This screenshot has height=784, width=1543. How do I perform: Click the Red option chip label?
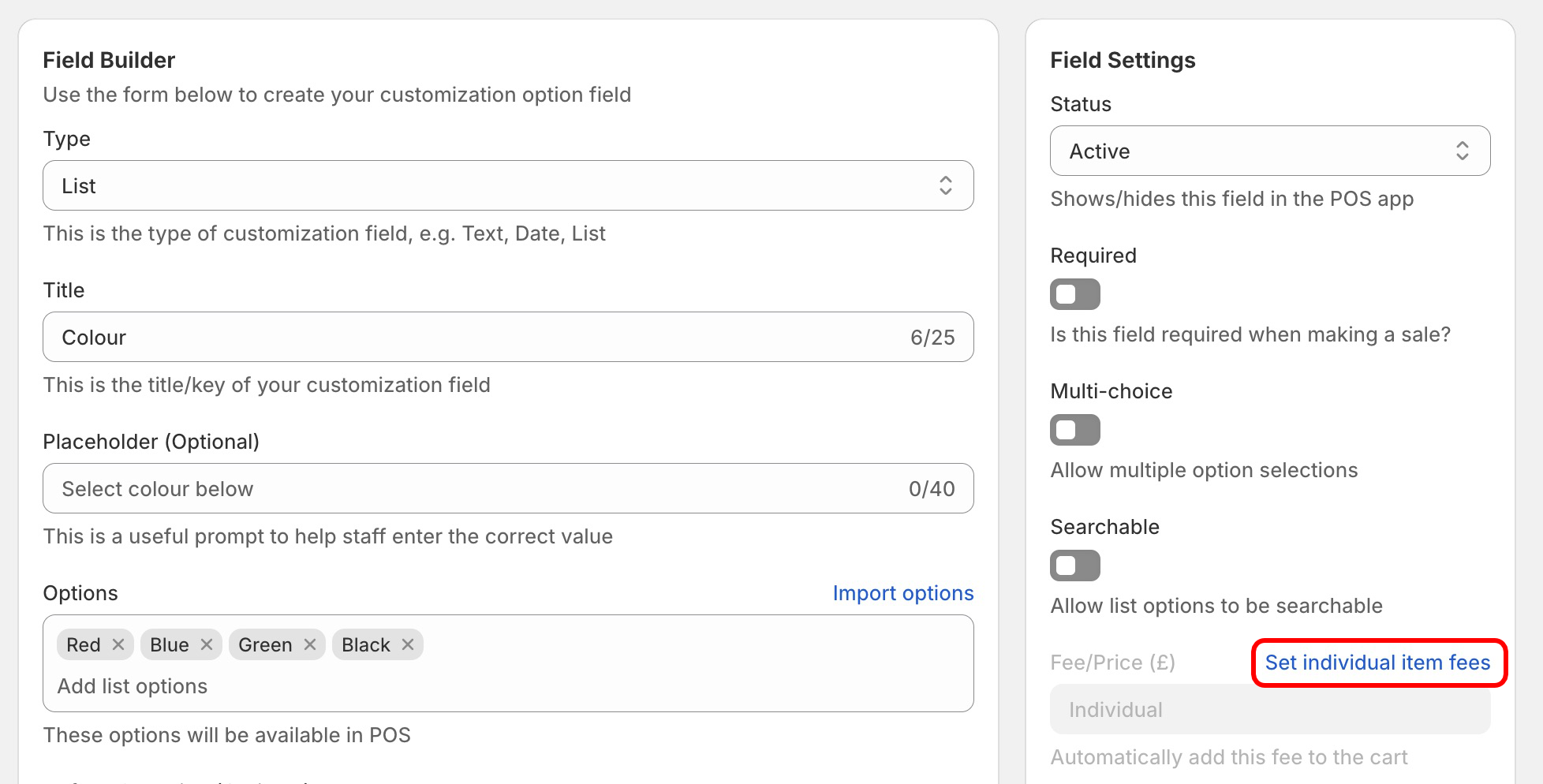[84, 644]
